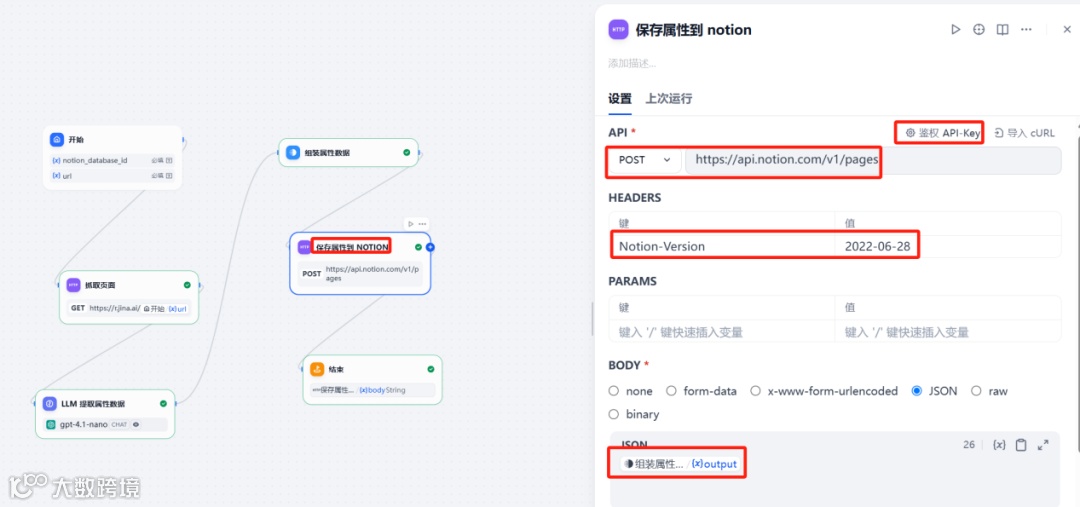Click the Notion-Version header key cell
The height and width of the screenshot is (507, 1080).
(x=722, y=247)
